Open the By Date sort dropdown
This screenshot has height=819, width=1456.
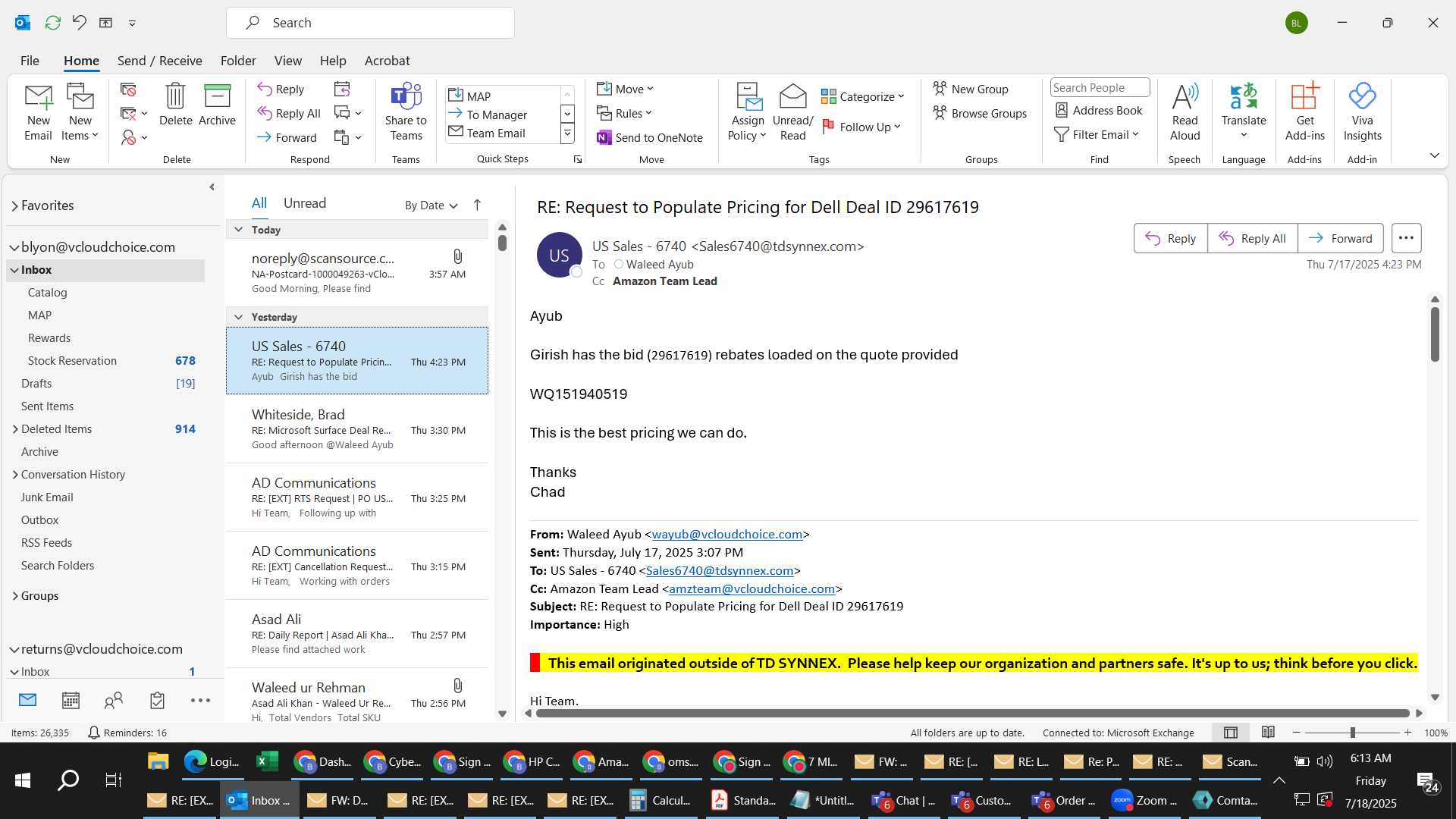(x=431, y=206)
